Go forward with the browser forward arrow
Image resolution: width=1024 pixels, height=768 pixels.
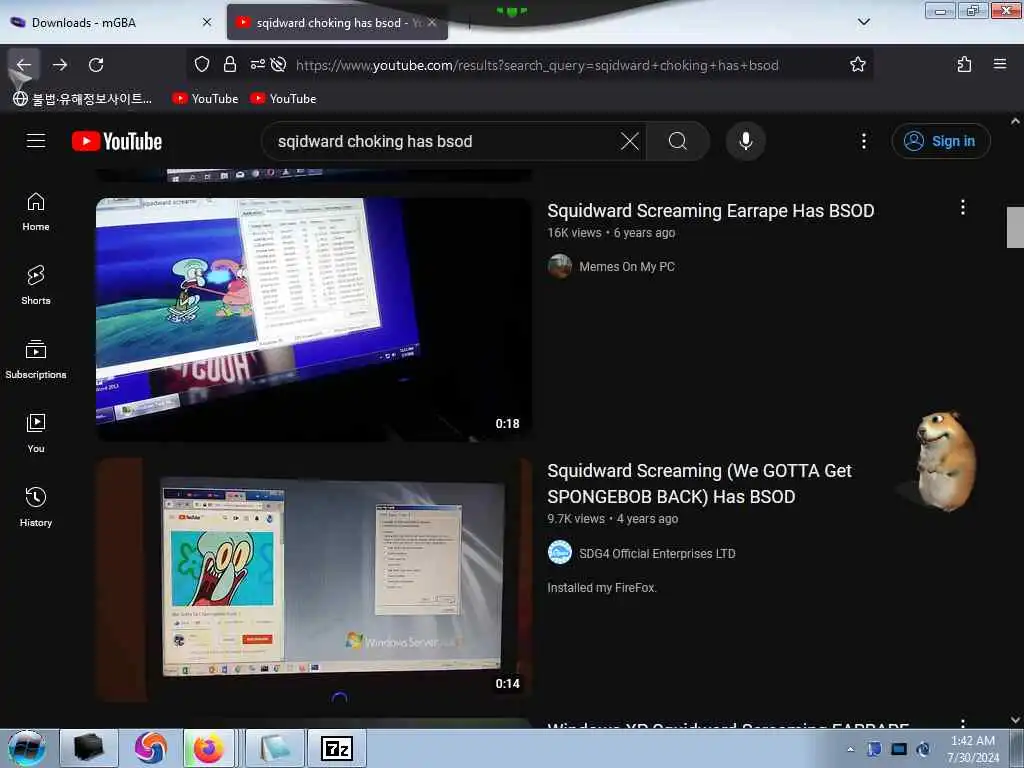(60, 65)
